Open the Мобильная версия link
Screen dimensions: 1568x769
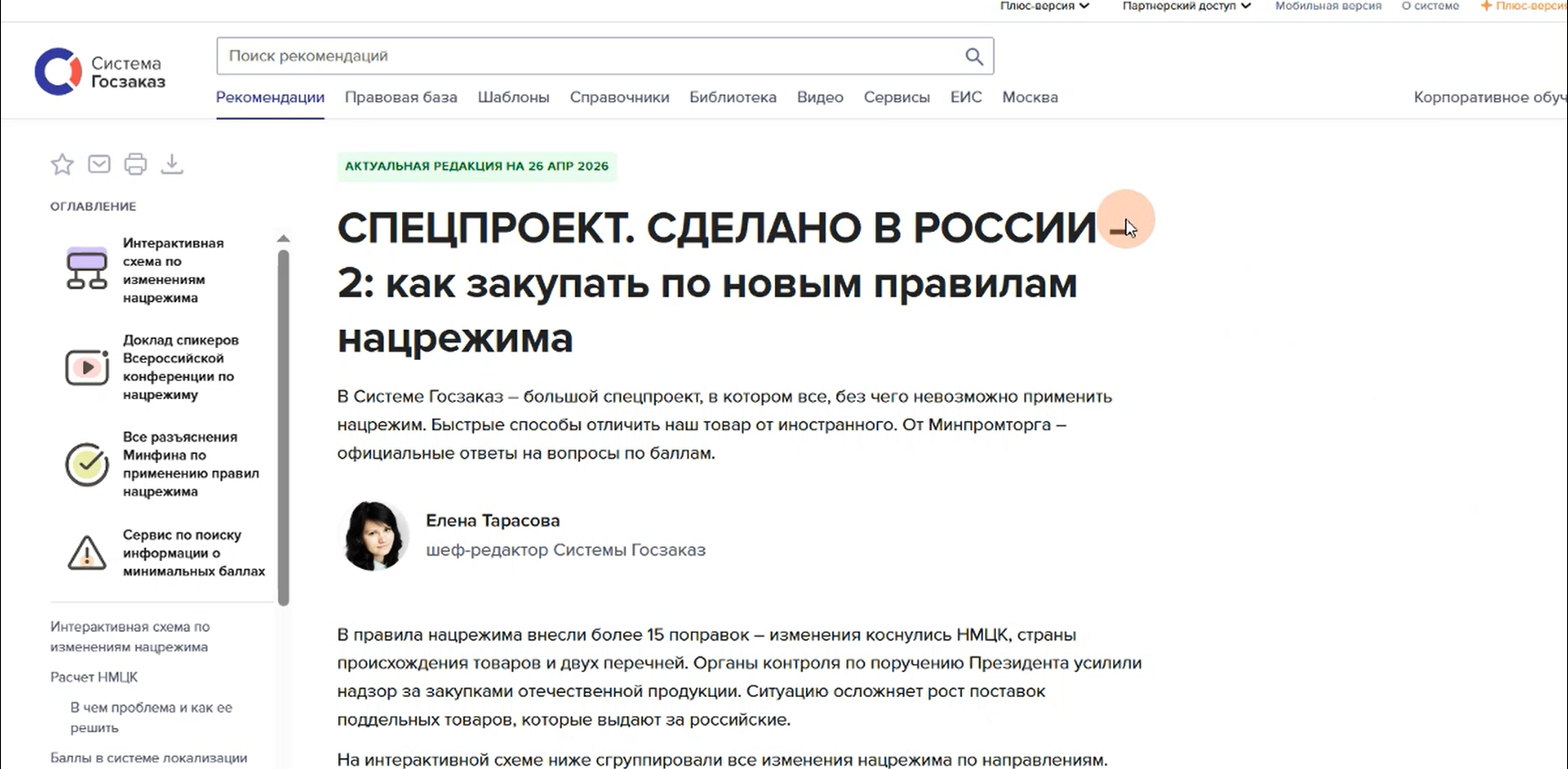point(1329,6)
